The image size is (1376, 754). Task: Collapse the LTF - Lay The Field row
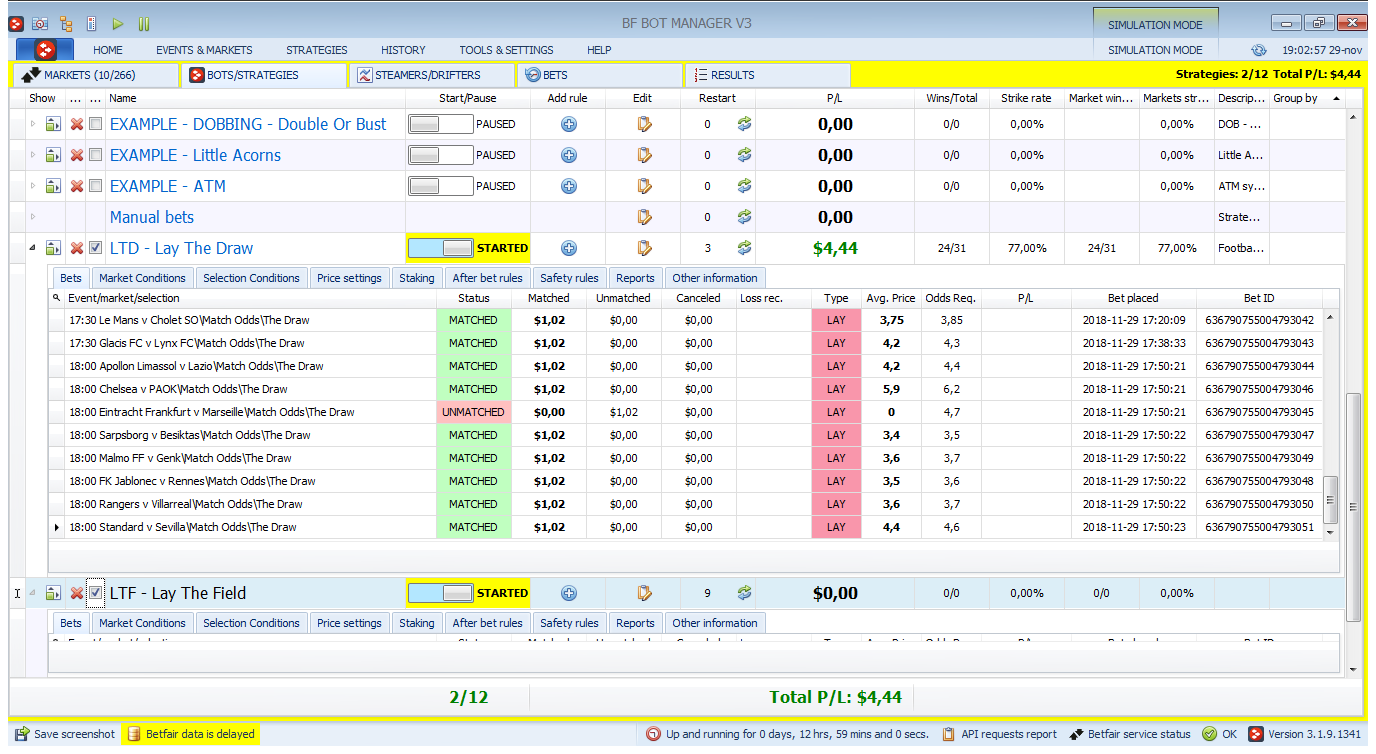click(32, 593)
